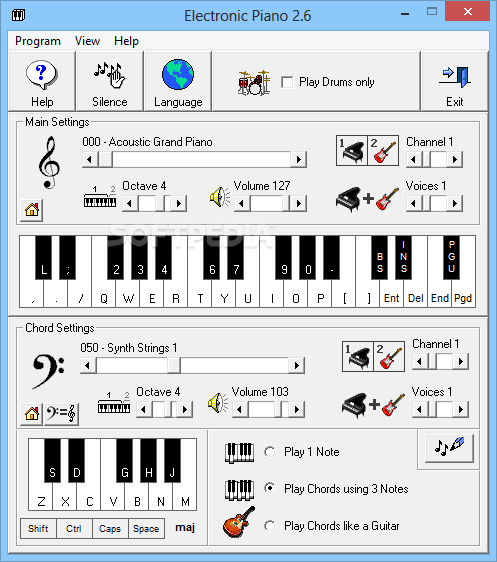Click the notes-and-eraser button
The width and height of the screenshot is (497, 562).
(449, 448)
